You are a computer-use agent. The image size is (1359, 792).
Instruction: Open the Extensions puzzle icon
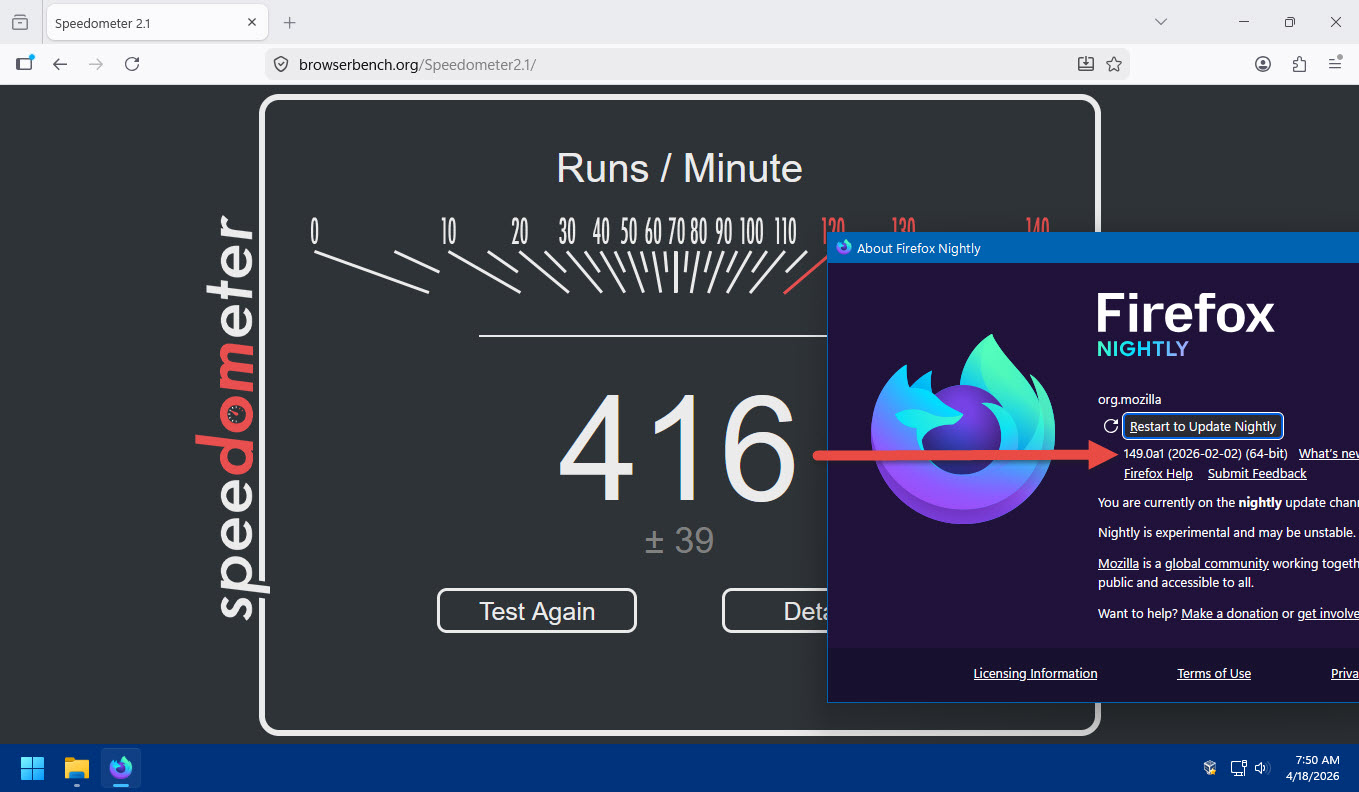pyautogui.click(x=1299, y=64)
